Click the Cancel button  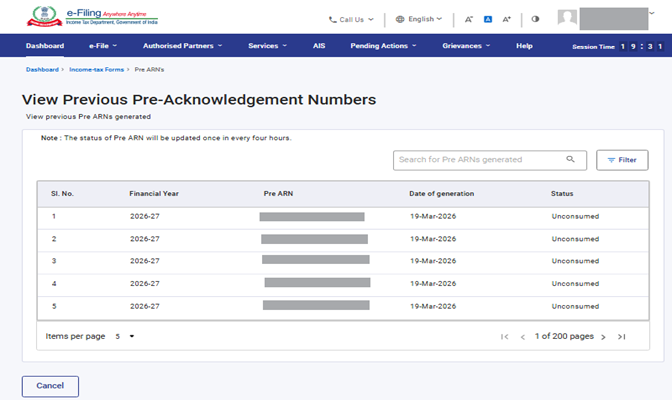pyautogui.click(x=50, y=386)
